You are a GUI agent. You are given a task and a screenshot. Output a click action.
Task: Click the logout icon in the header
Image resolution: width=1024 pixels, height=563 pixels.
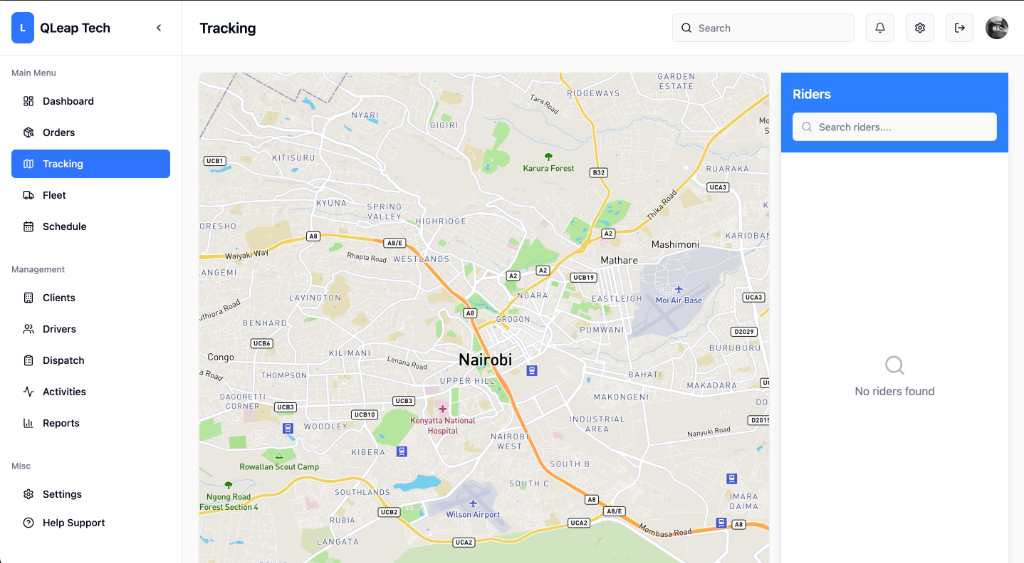tap(960, 28)
